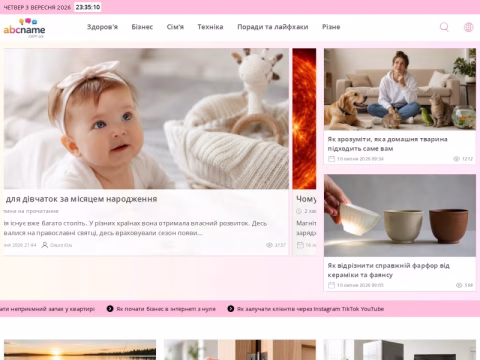Open the red sun slide image

[x=304, y=119]
